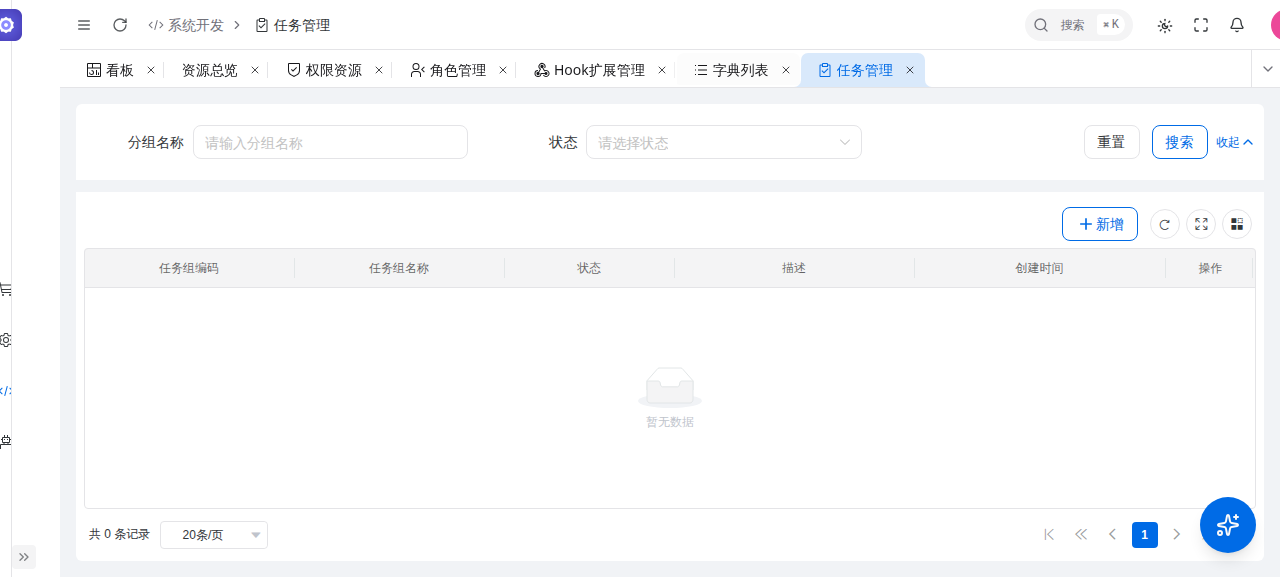Image resolution: width=1280 pixels, height=577 pixels.
Task: Click the 任务组名称 column header
Action: point(399,268)
